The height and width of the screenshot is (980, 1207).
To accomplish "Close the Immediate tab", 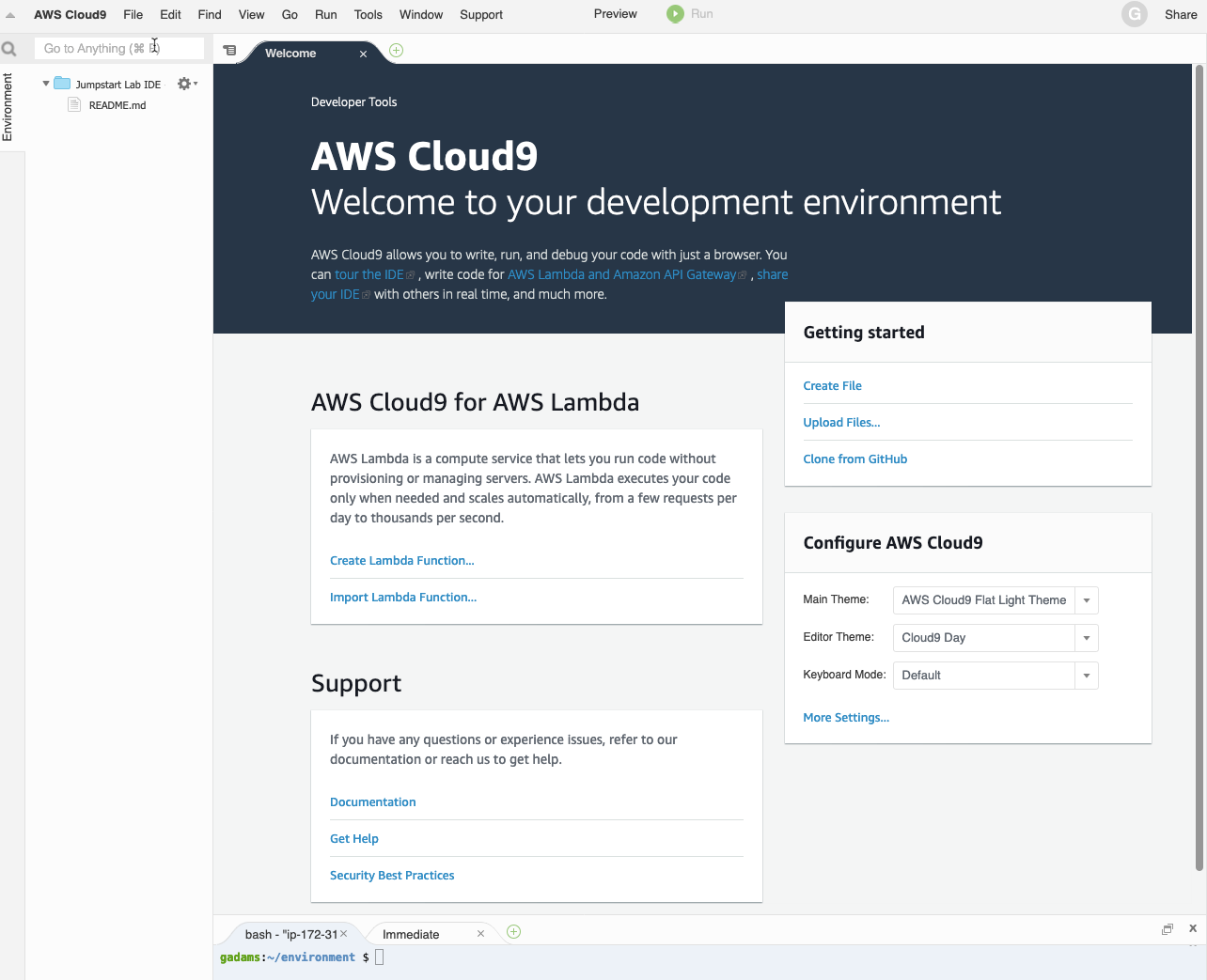I will click(480, 934).
